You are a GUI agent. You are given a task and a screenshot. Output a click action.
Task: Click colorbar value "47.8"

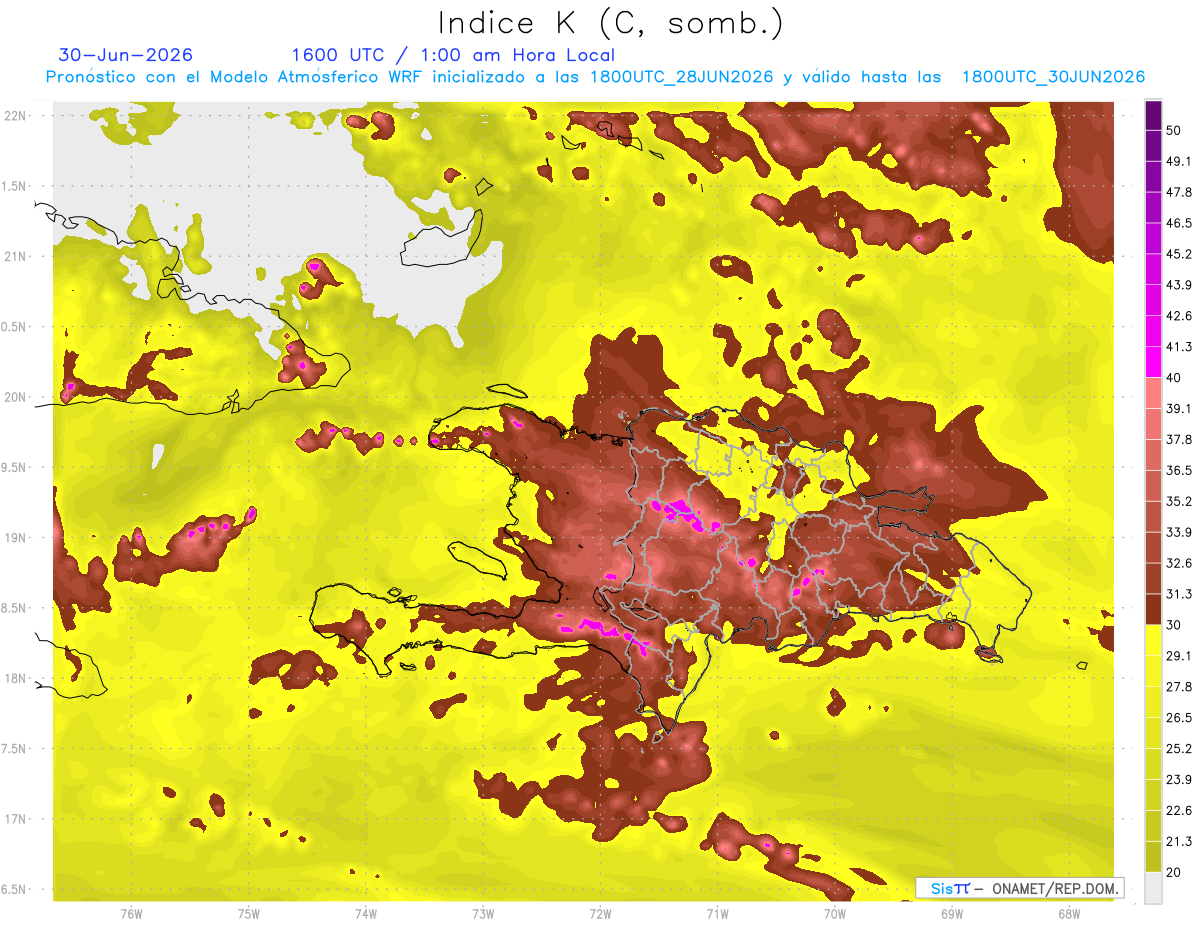(1179, 192)
